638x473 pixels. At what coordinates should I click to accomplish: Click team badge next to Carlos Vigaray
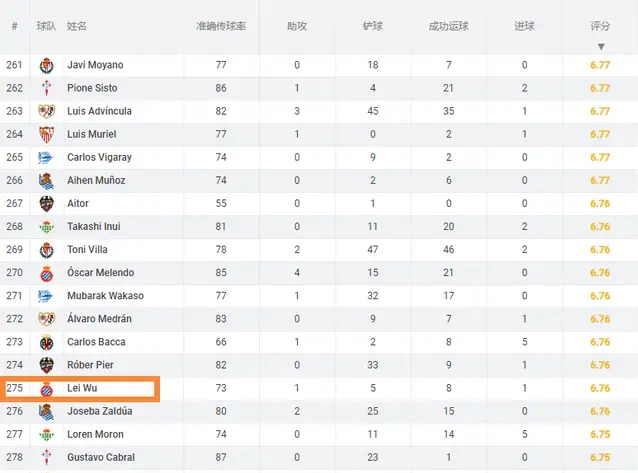click(46, 157)
